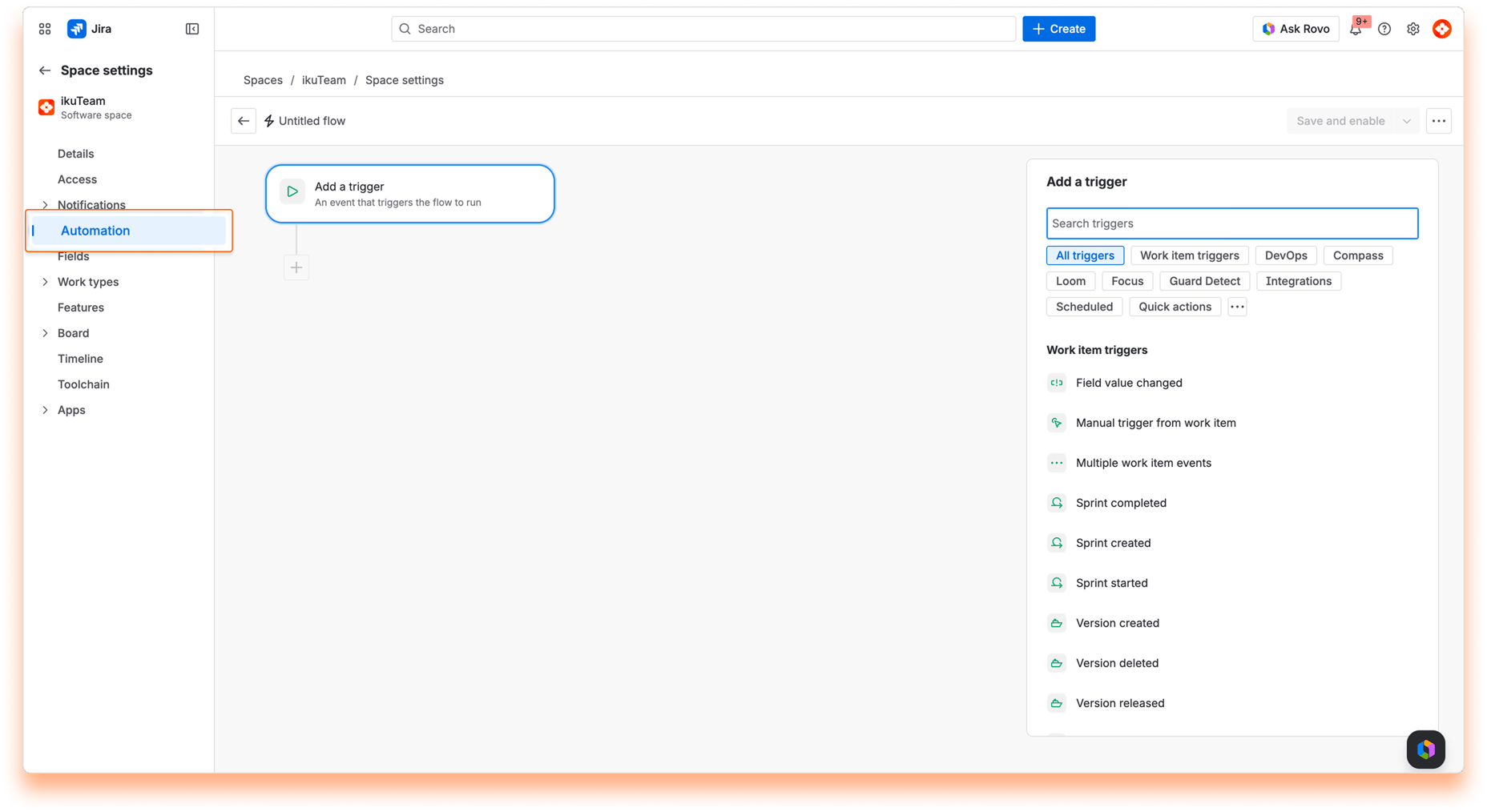Go back from Space settings arrow
This screenshot has width=1487, height=812.
coord(45,70)
